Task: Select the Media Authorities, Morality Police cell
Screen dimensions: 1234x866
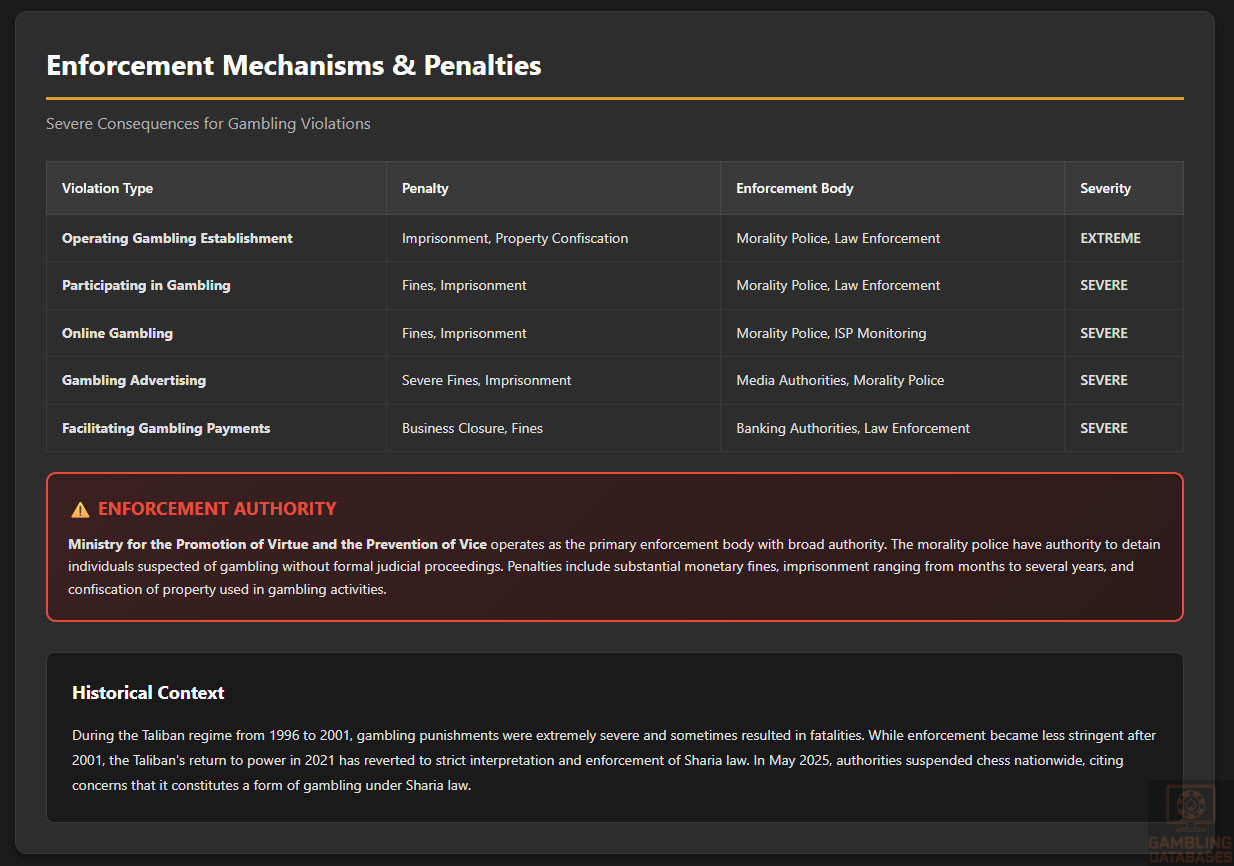Action: [x=840, y=380]
